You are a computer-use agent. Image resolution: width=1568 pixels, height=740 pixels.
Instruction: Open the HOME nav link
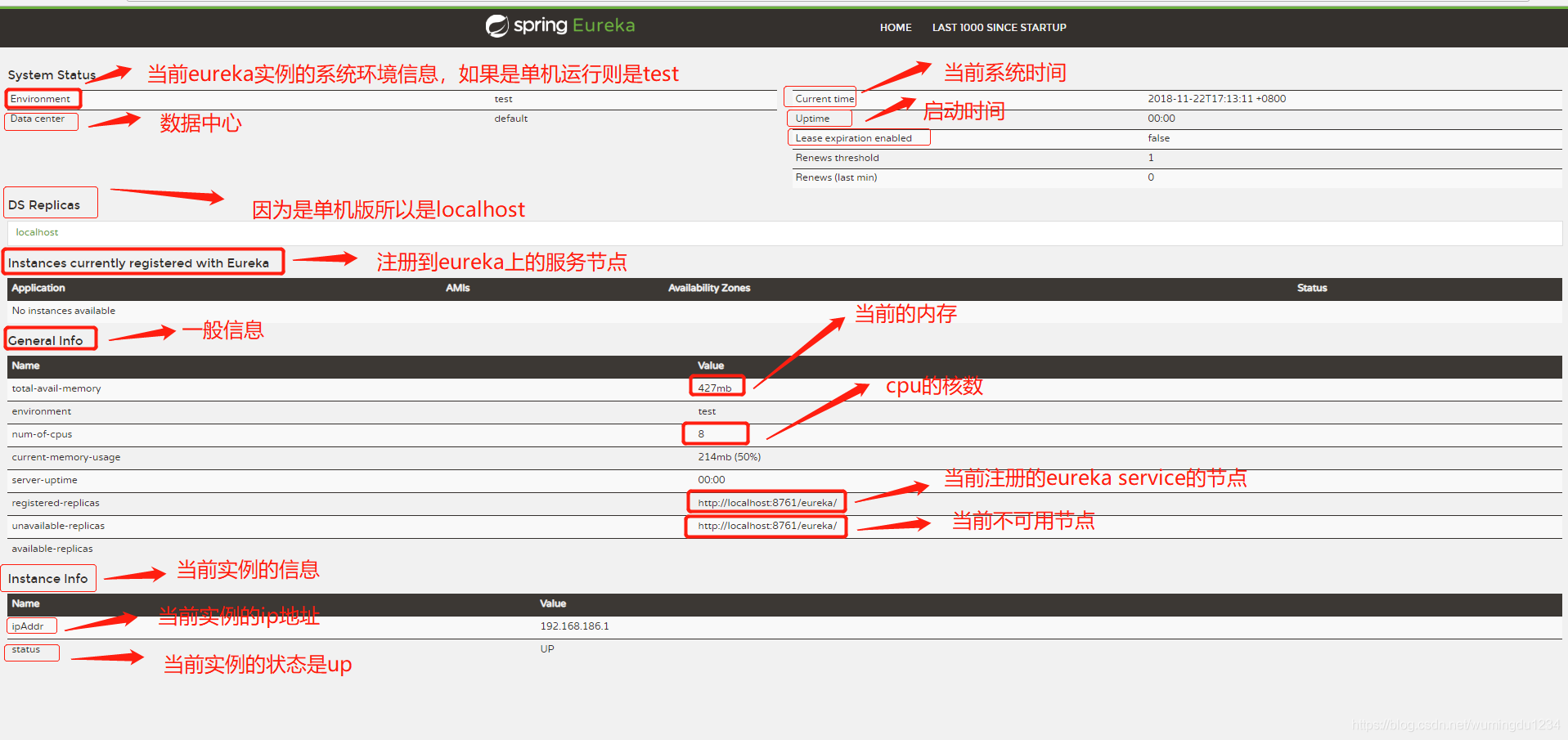point(896,28)
